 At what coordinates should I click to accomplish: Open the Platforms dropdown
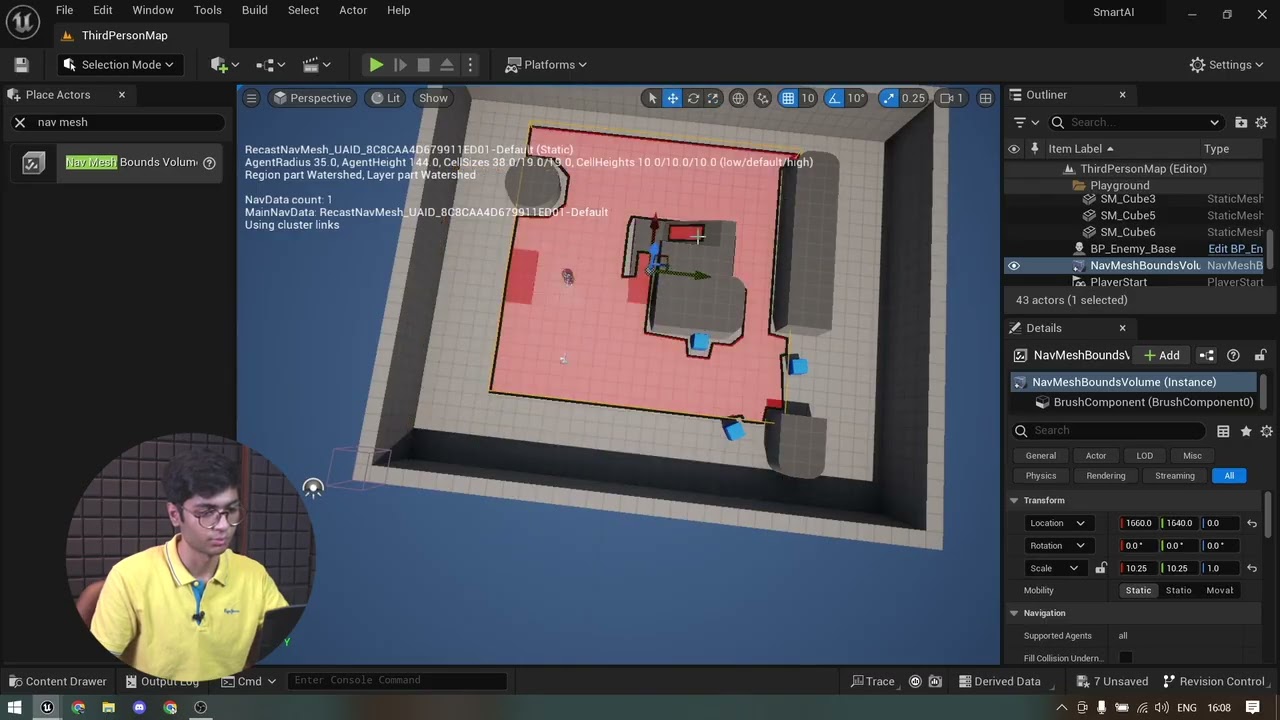[x=546, y=65]
